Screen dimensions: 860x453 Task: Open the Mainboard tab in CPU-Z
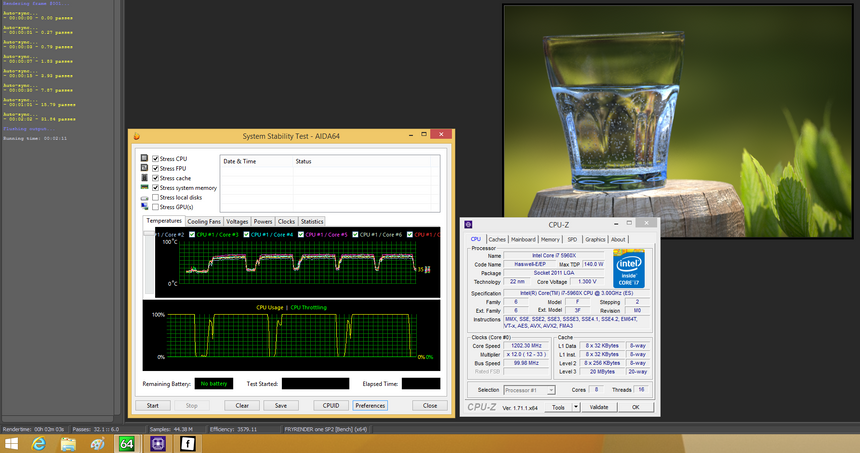(523, 240)
